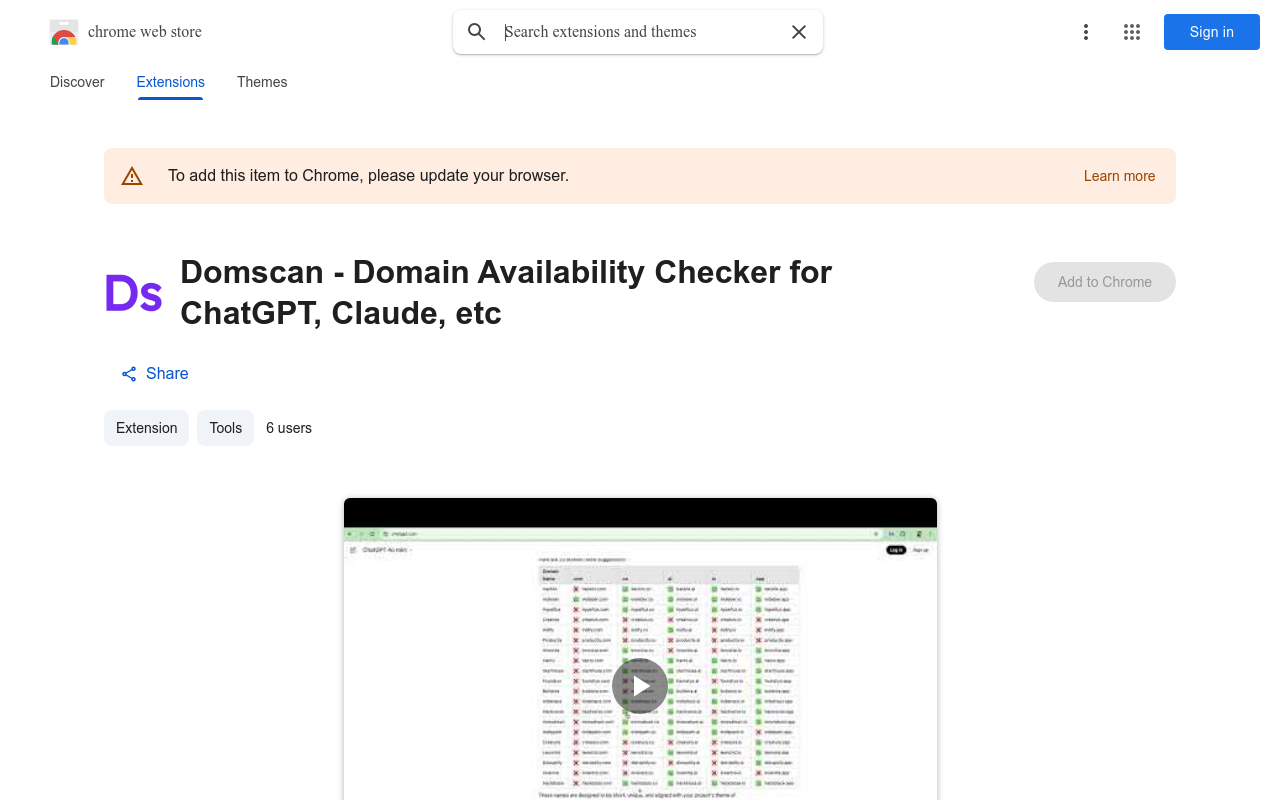Image resolution: width=1280 pixels, height=800 pixels.
Task: Click the Domscan extension title heading
Action: tap(506, 292)
